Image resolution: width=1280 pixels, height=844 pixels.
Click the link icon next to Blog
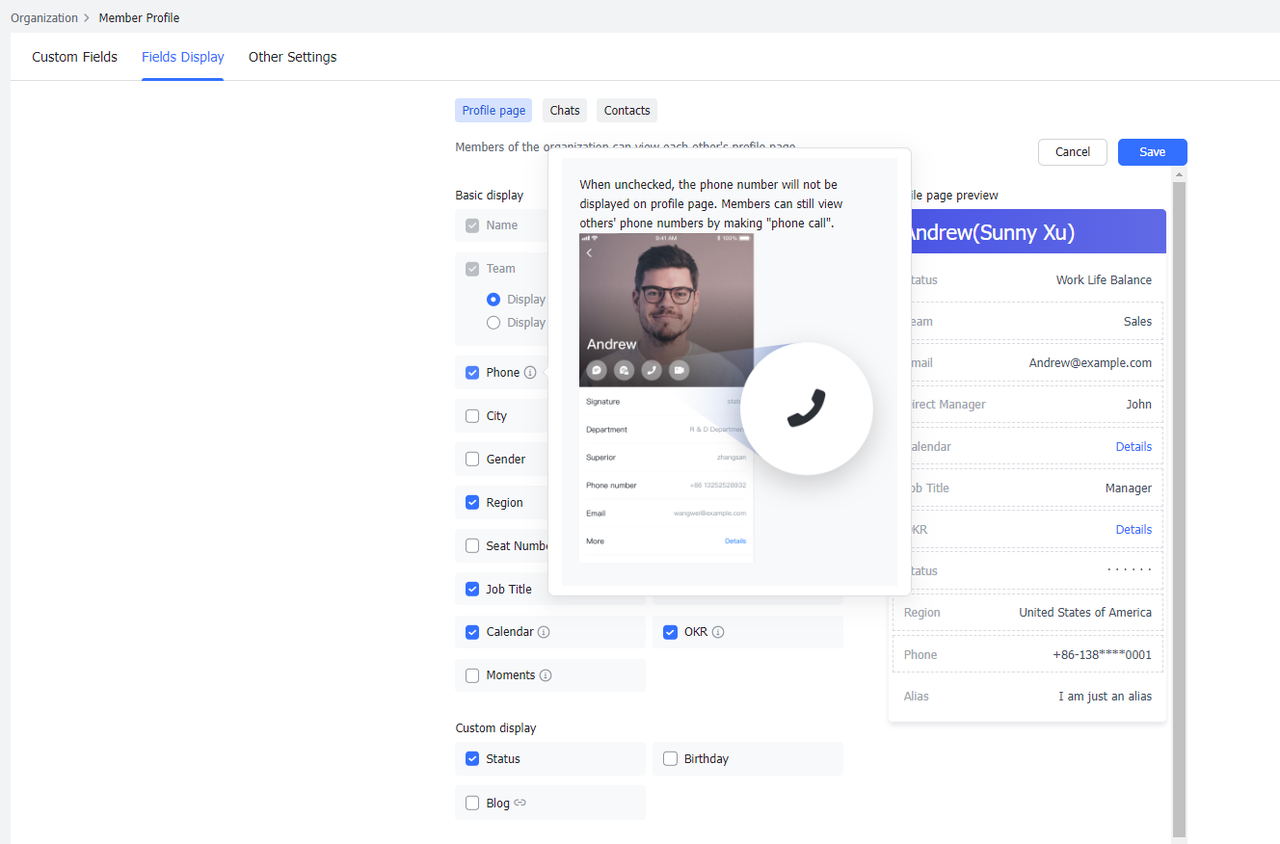[520, 803]
